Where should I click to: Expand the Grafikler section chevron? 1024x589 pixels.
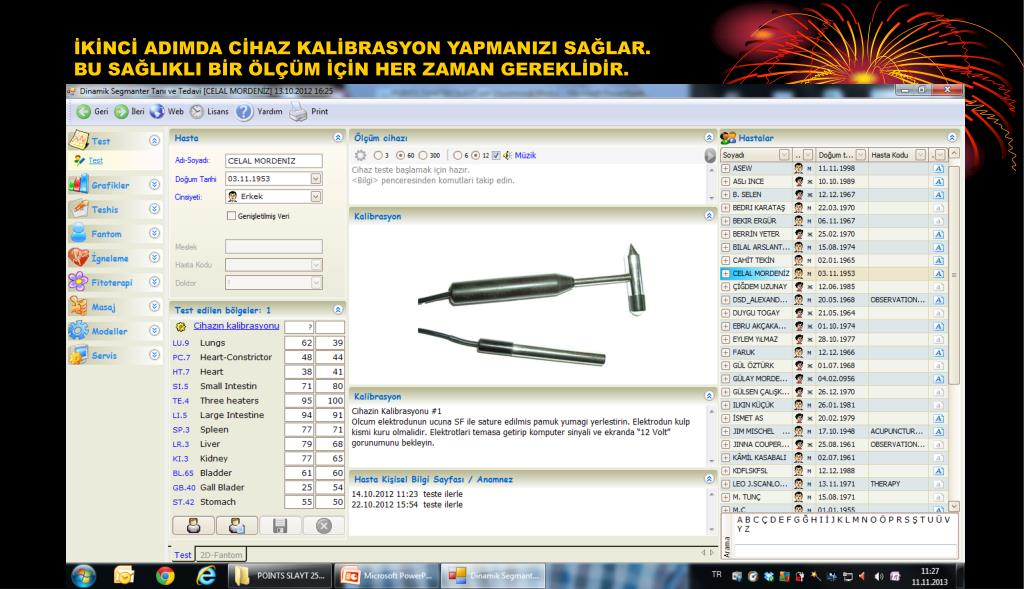(x=154, y=185)
